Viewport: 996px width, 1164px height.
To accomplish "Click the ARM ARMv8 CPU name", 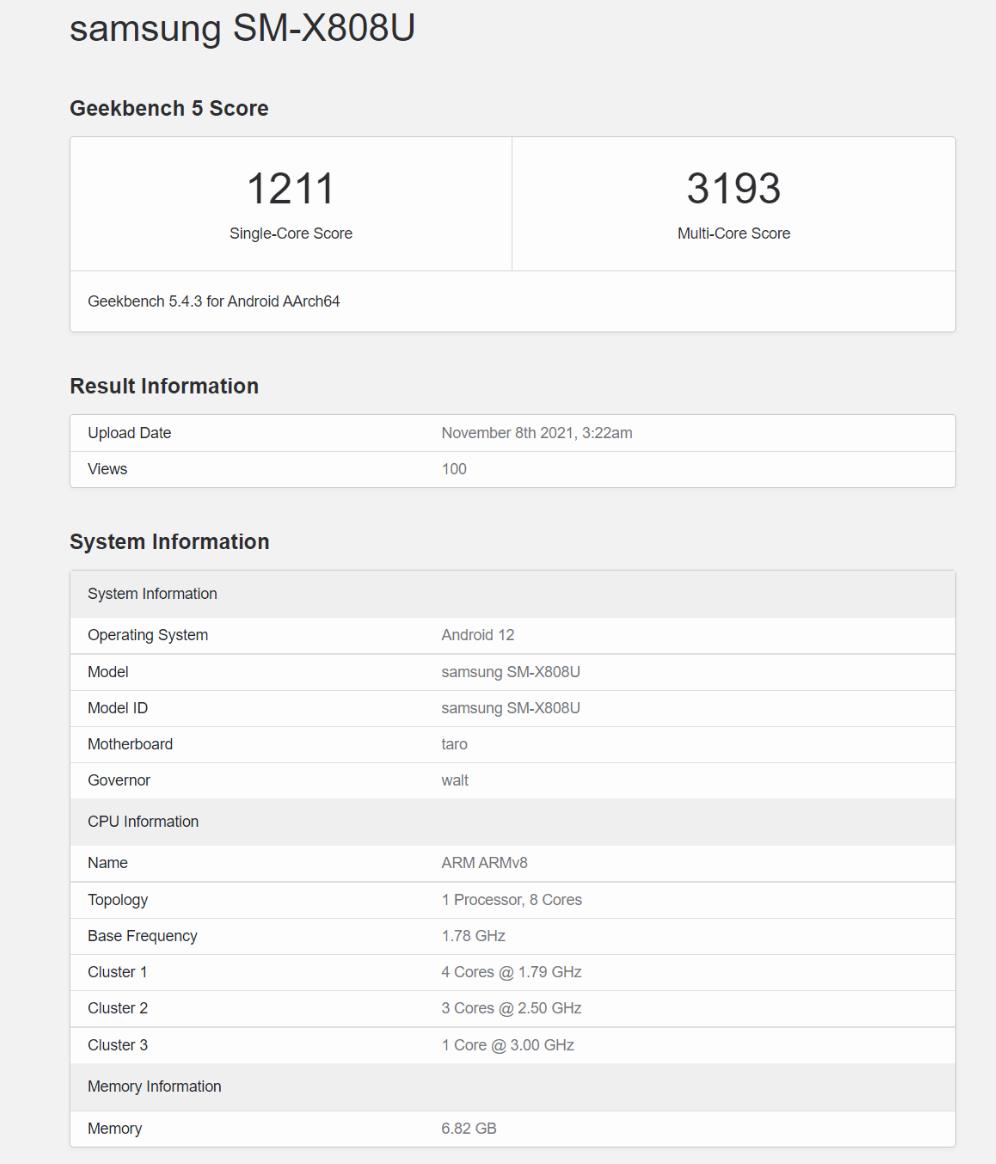I will [484, 863].
